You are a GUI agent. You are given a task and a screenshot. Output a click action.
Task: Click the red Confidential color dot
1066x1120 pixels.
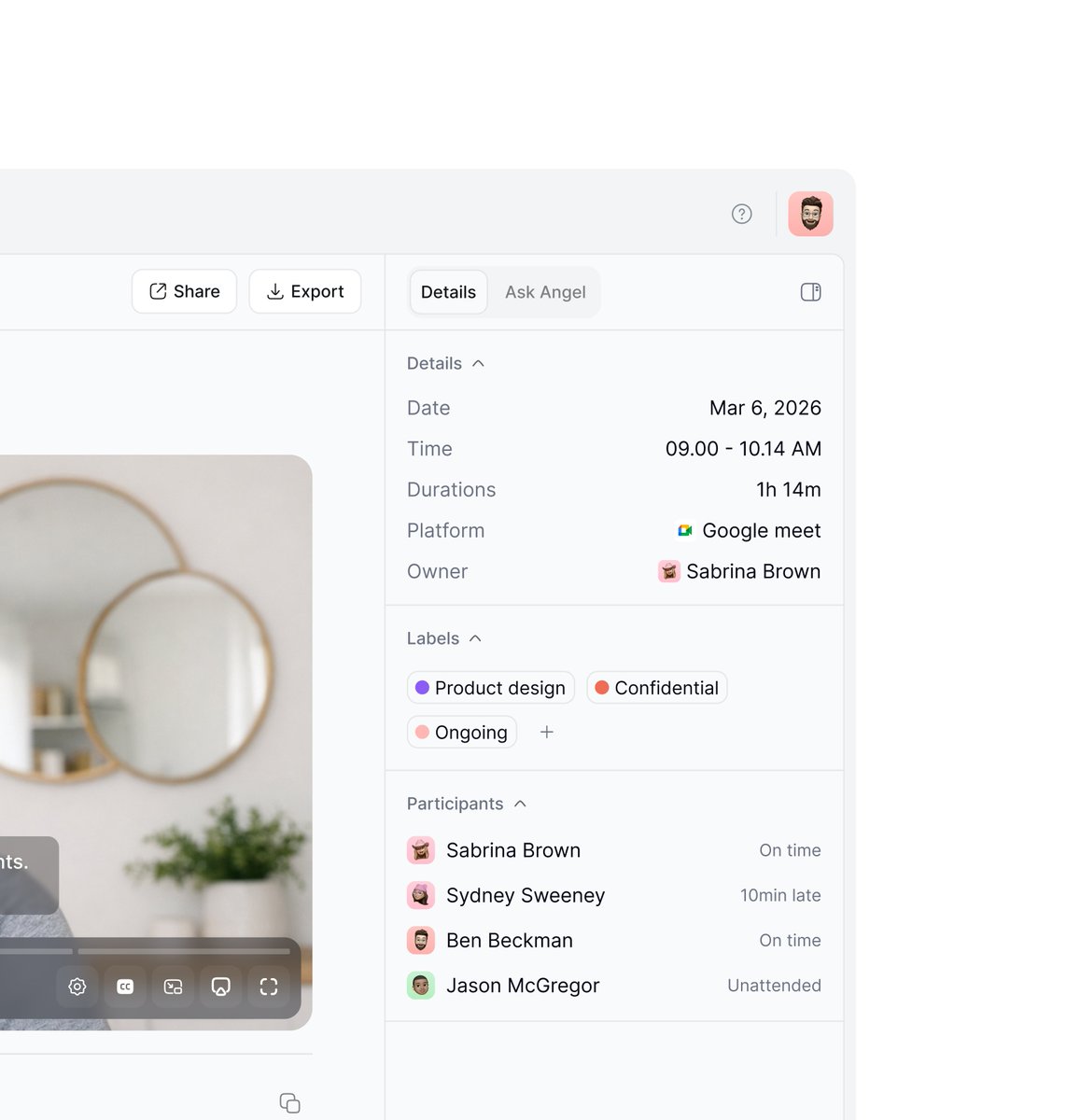click(602, 688)
